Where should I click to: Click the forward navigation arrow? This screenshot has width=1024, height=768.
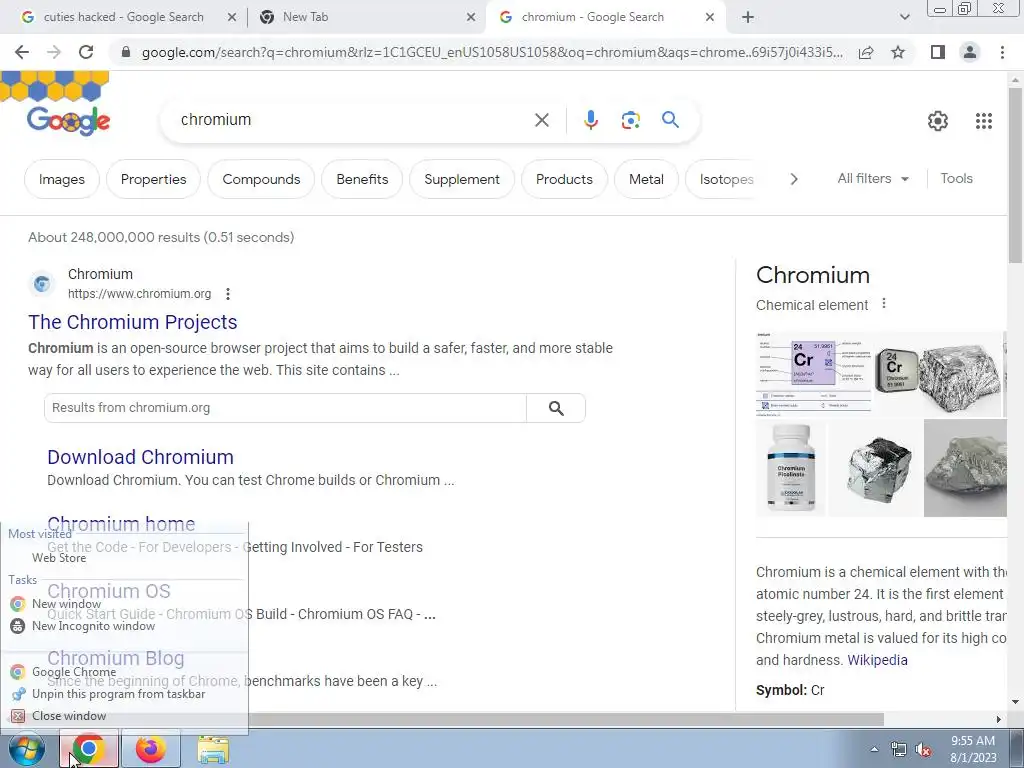coord(54,52)
